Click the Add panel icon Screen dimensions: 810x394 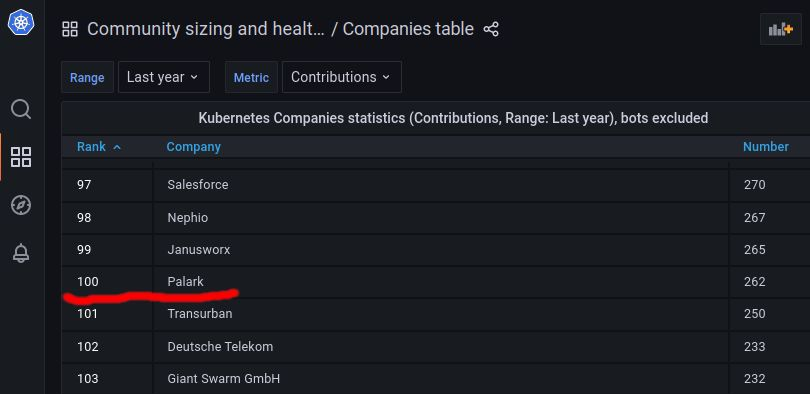coord(781,29)
